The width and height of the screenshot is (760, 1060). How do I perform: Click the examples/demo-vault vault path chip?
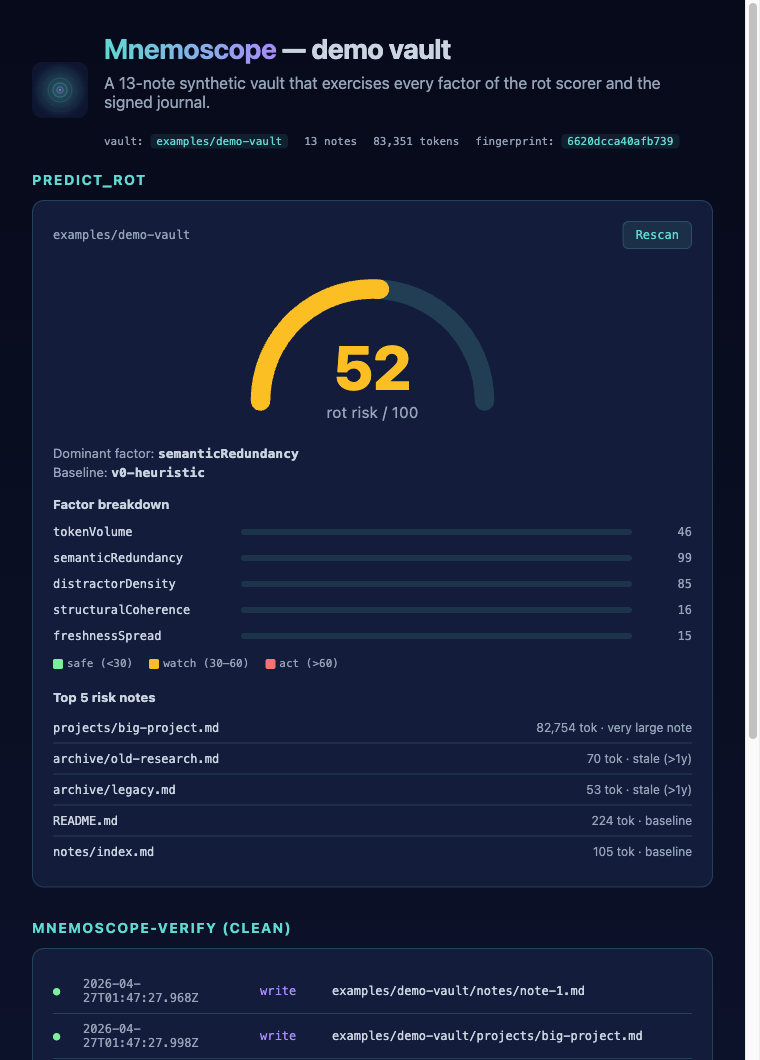pyautogui.click(x=219, y=141)
